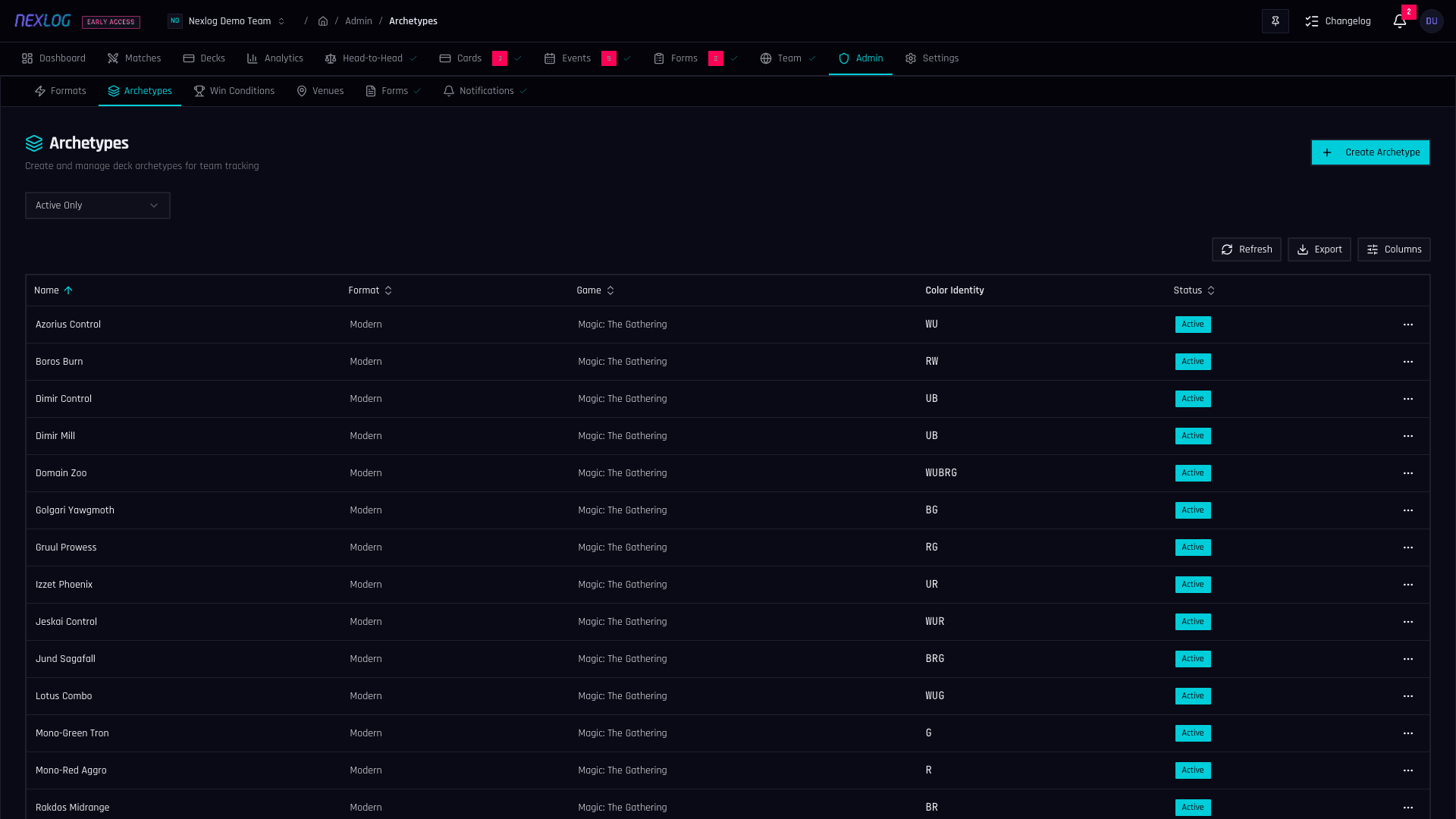Open the notifications bell icon
The height and width of the screenshot is (819, 1456).
[x=1400, y=21]
